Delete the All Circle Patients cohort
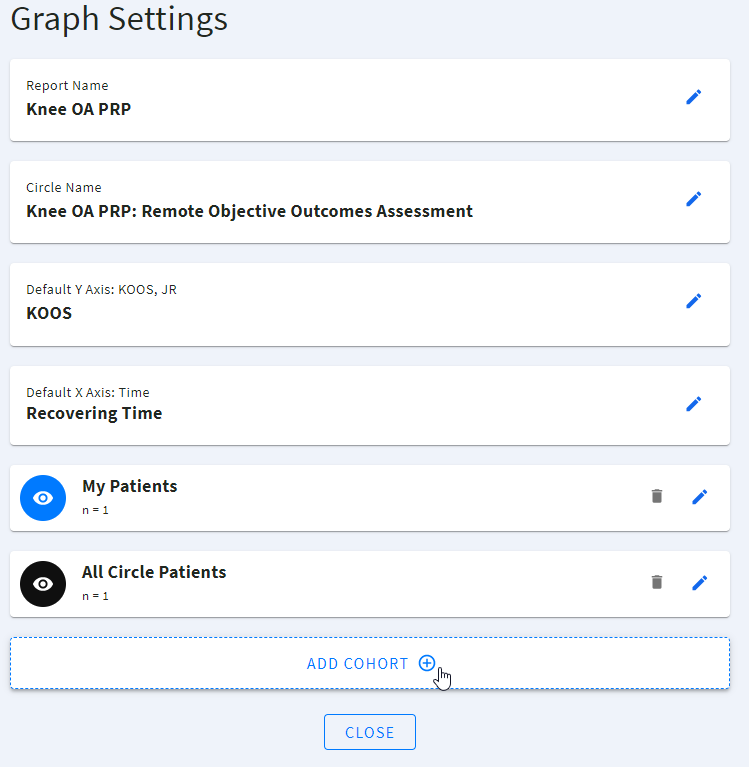The image size is (749, 767). (657, 582)
